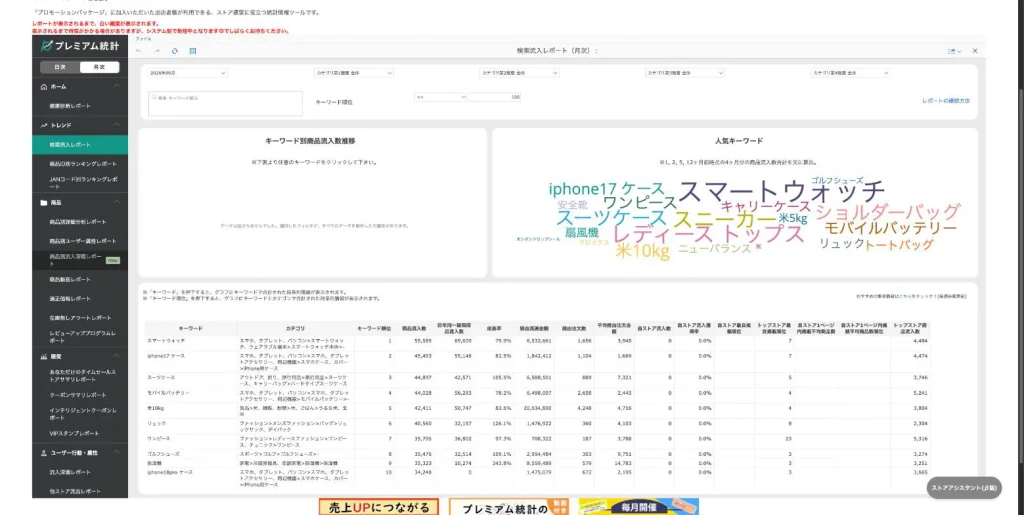Image resolution: width=1024 pixels, height=515 pixels.
Task: Open the レポートの確認方法 link
Action: [946, 101]
